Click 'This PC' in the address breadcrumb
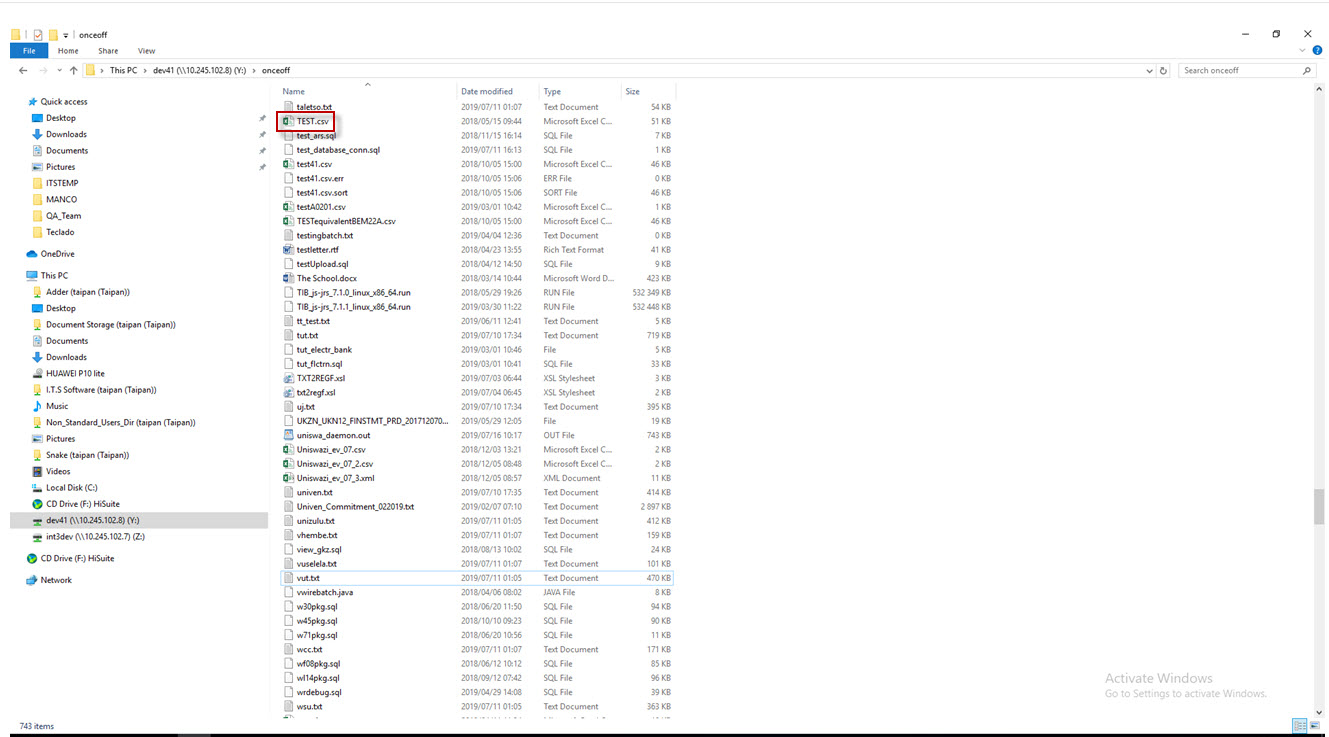1329x737 pixels. [x=123, y=71]
